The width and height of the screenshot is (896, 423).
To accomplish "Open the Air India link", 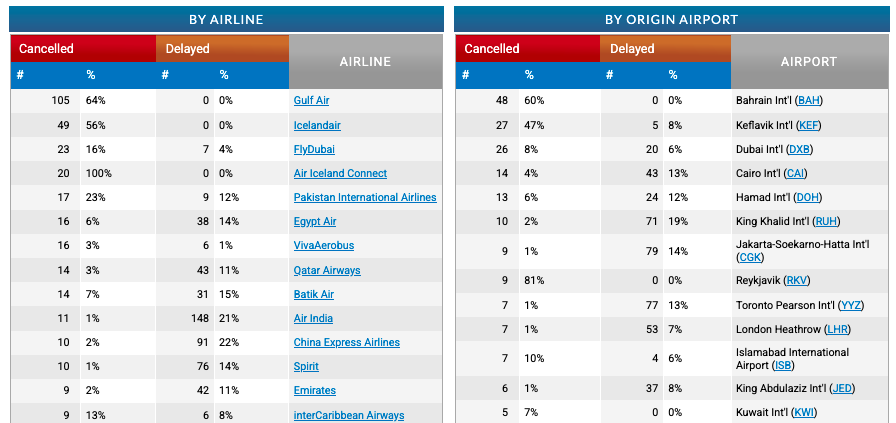I will (313, 318).
